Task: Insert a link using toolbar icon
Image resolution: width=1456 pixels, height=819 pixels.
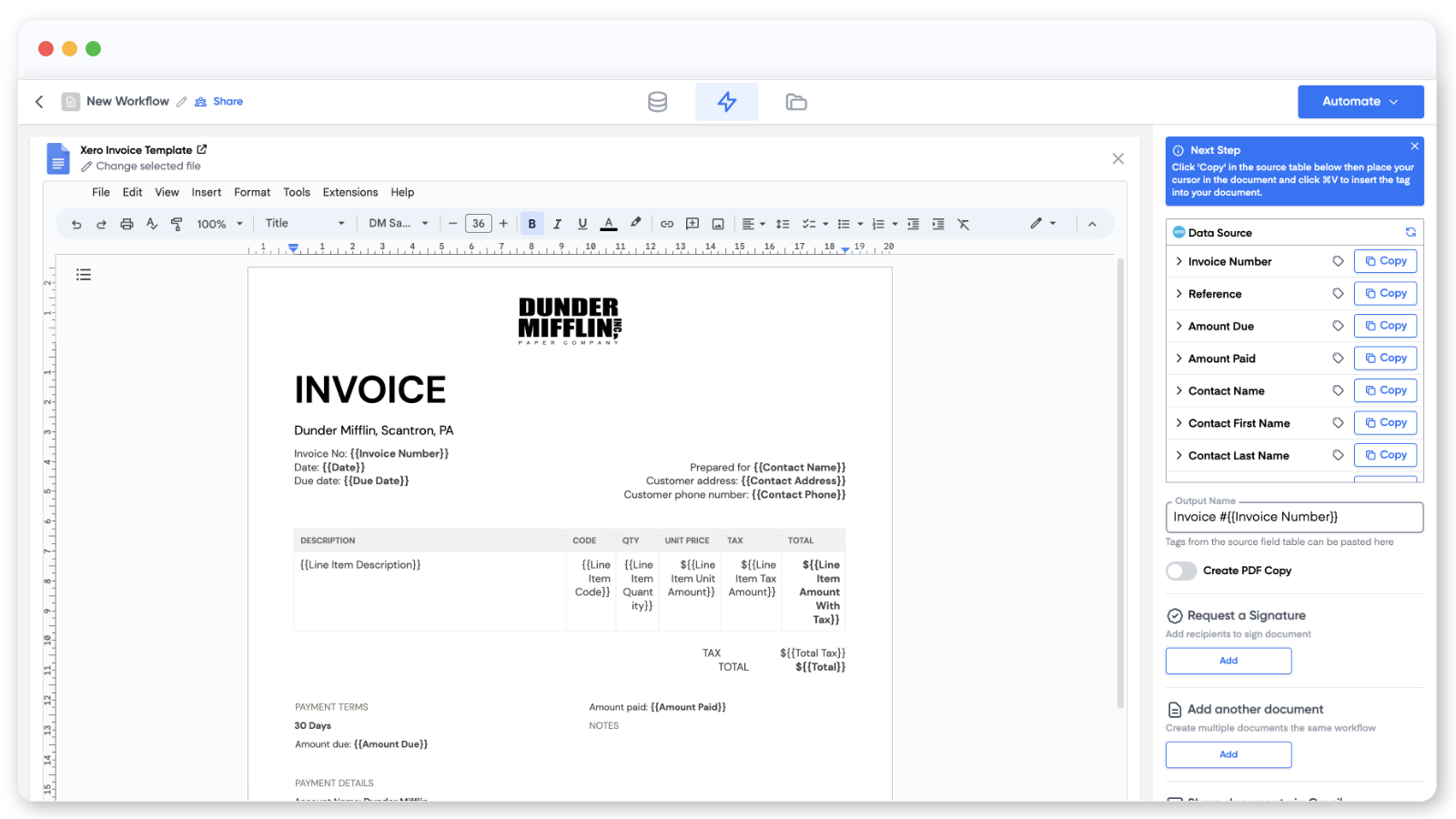Action: pos(667,224)
